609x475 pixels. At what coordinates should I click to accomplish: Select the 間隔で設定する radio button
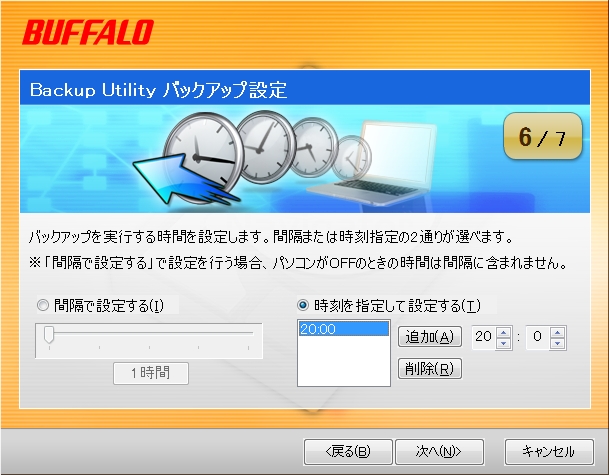(x=43, y=305)
